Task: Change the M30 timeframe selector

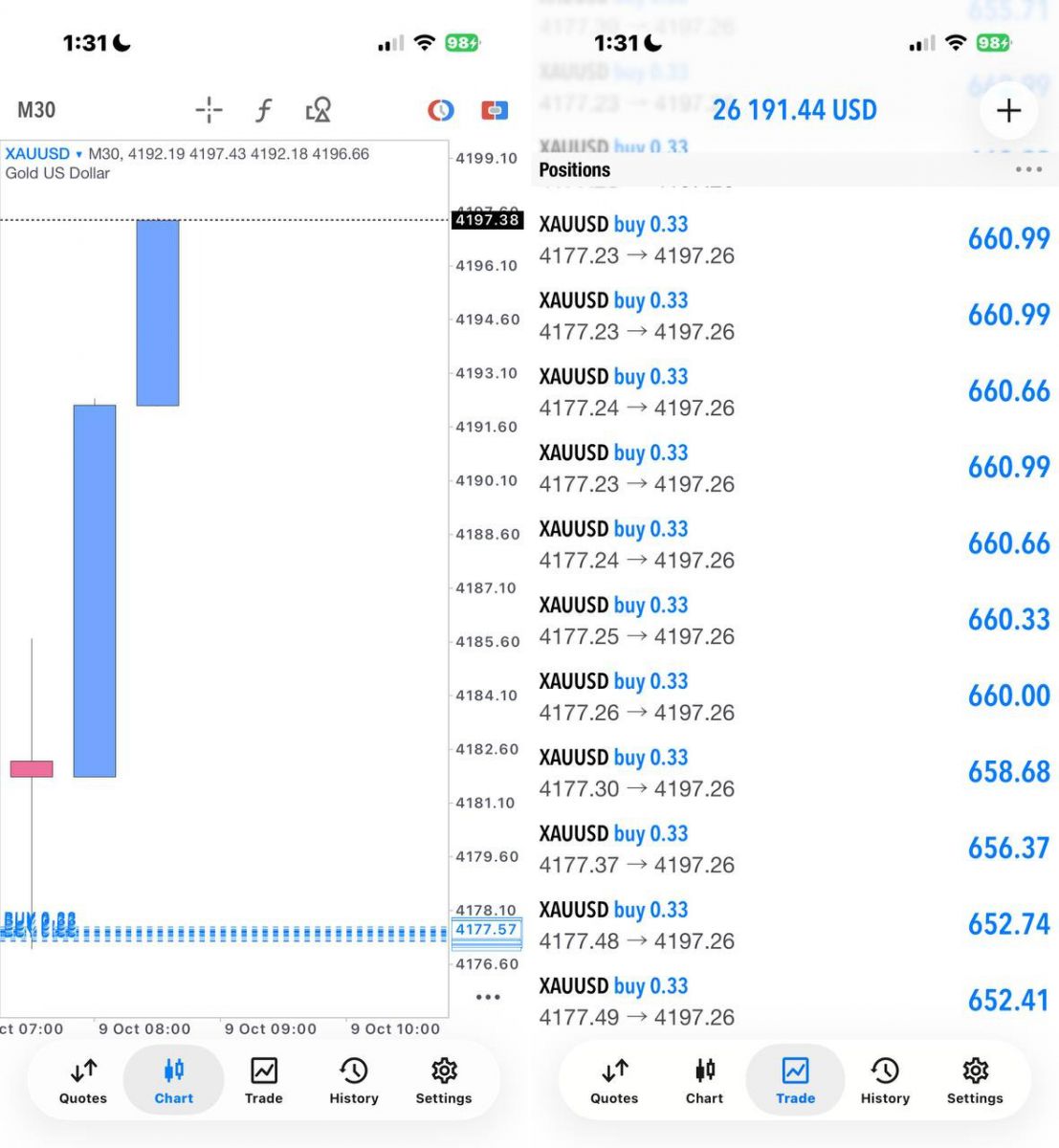Action: [x=36, y=110]
